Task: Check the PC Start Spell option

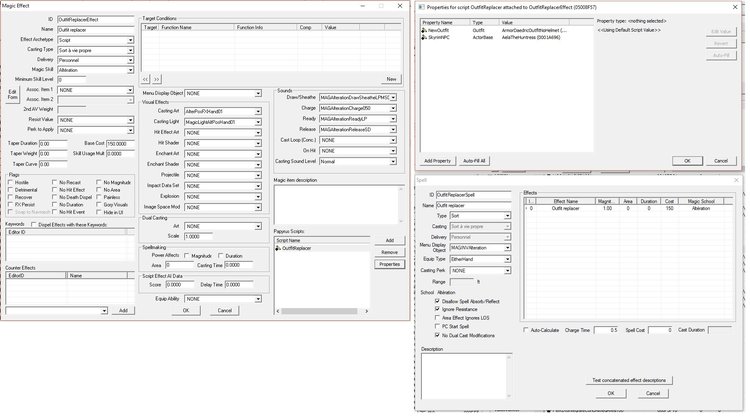Action: click(437, 327)
